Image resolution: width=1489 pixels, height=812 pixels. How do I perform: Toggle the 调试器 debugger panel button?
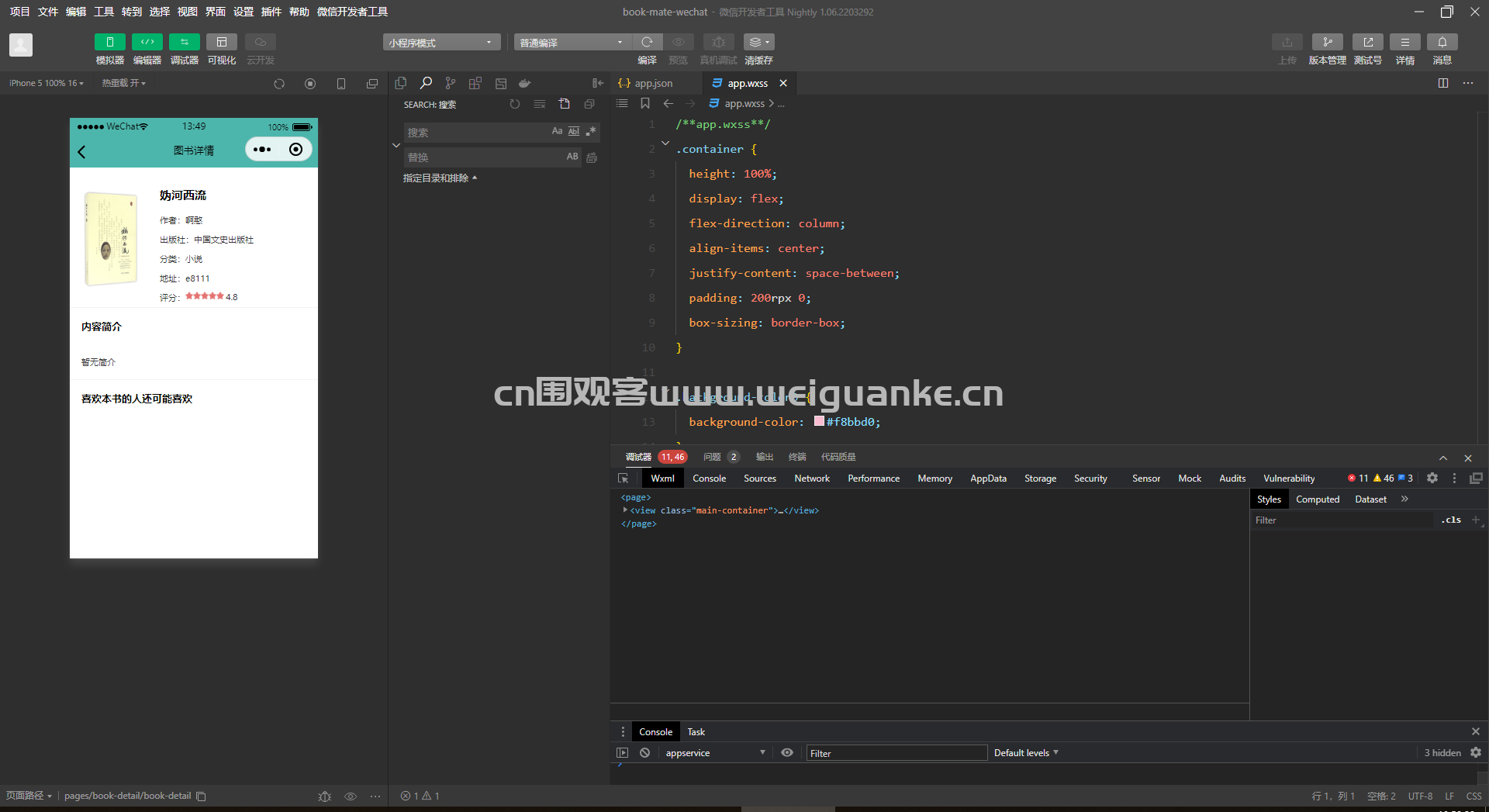(x=184, y=42)
